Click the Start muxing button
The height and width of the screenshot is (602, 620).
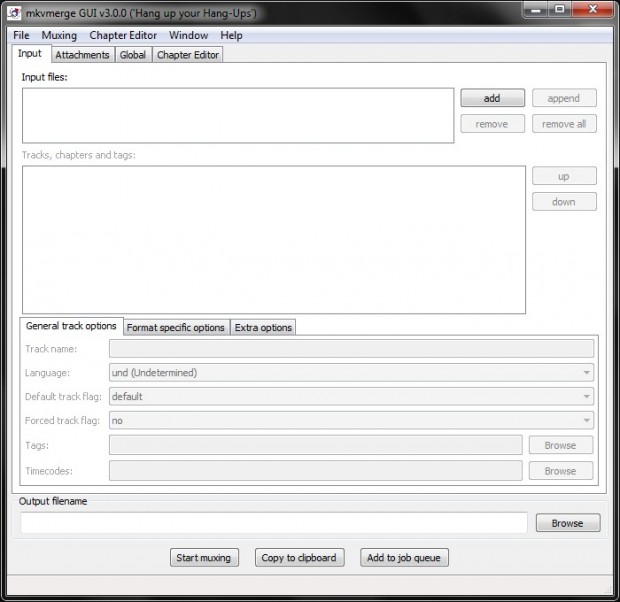204,558
